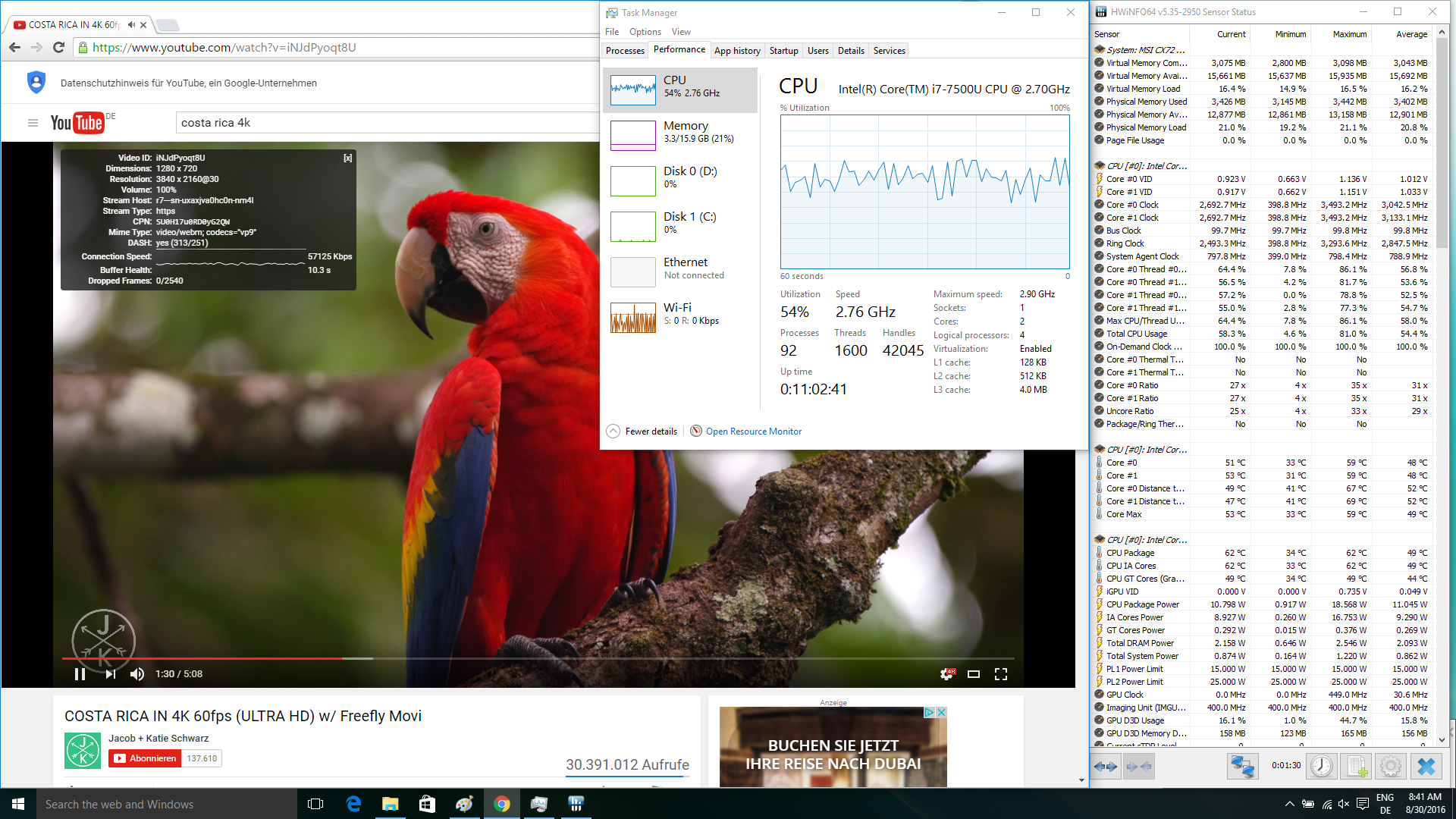Click the HWiNFO network computers icon
Screen dimensions: 1456x819
(x=1242, y=767)
